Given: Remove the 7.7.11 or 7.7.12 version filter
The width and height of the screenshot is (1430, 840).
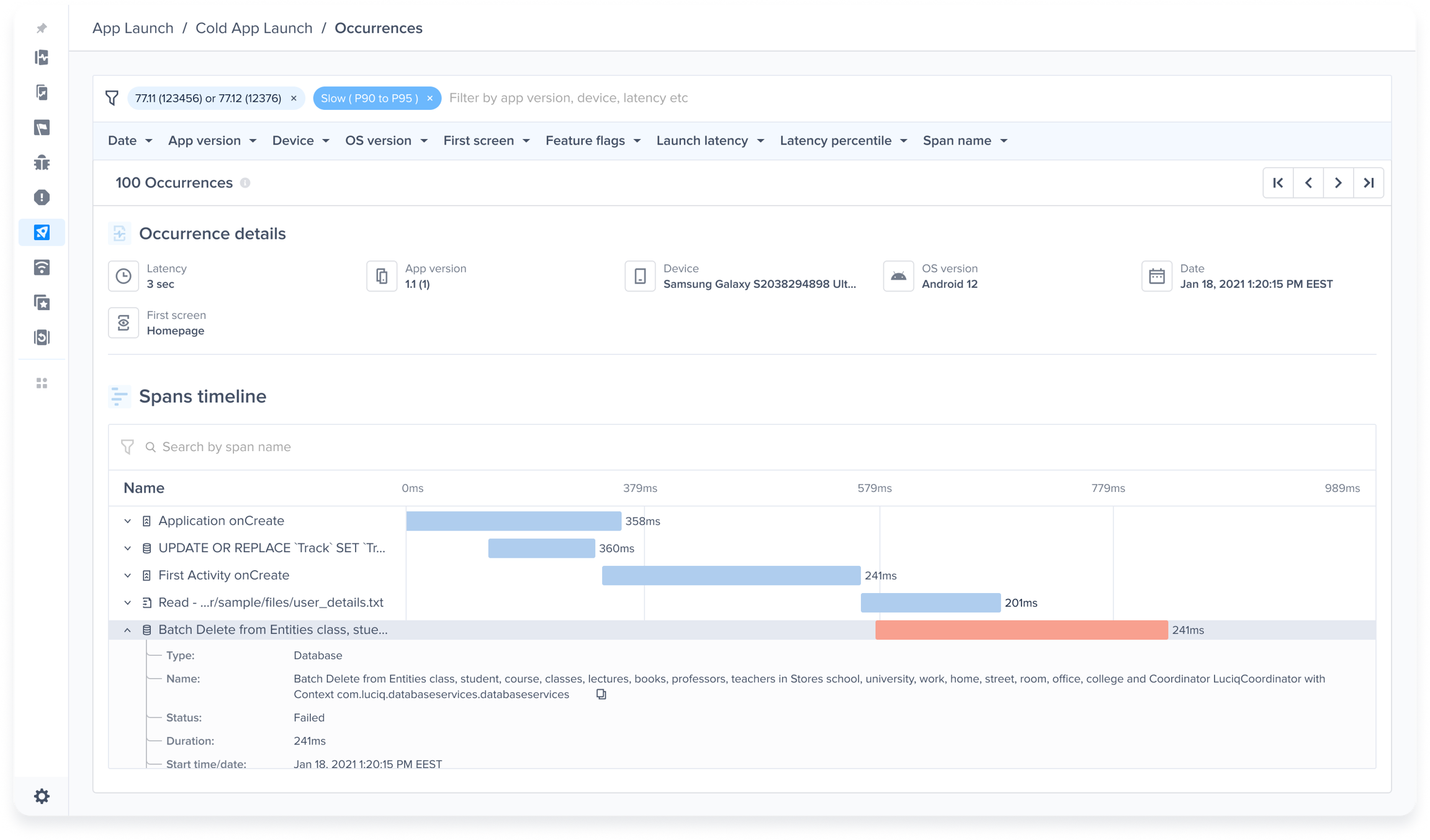Looking at the screenshot, I should point(294,98).
